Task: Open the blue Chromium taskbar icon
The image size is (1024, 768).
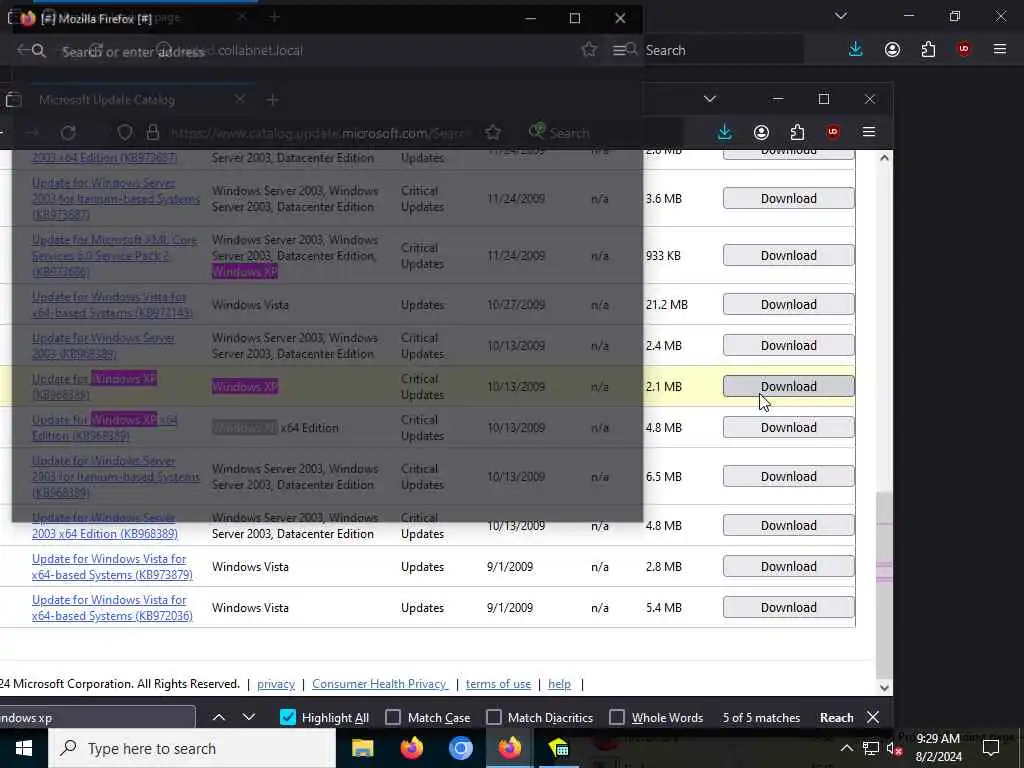Action: click(460, 748)
